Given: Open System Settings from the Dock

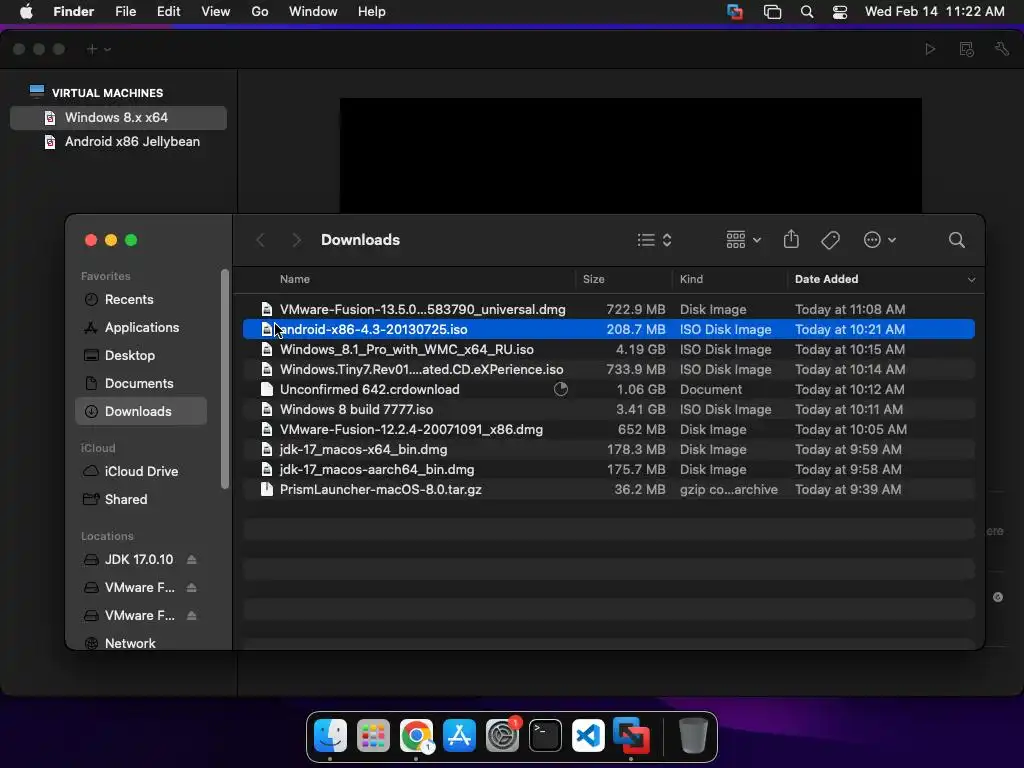Looking at the screenshot, I should [502, 736].
